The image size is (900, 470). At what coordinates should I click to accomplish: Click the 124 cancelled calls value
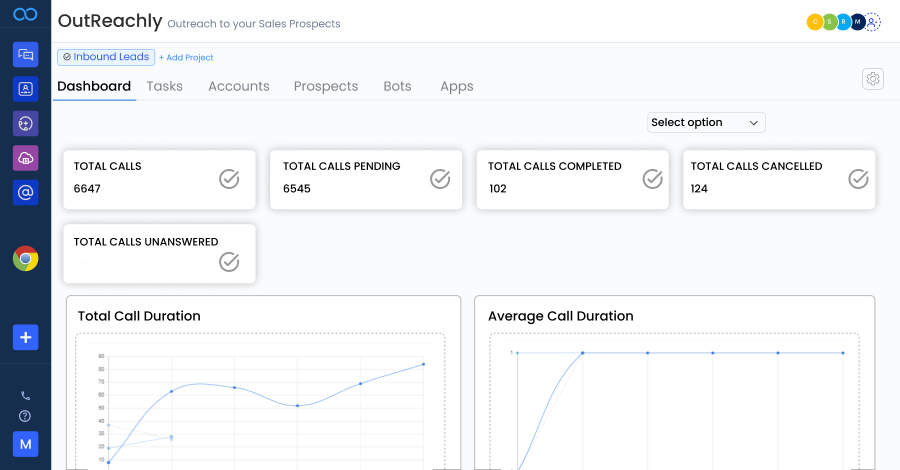[699, 188]
